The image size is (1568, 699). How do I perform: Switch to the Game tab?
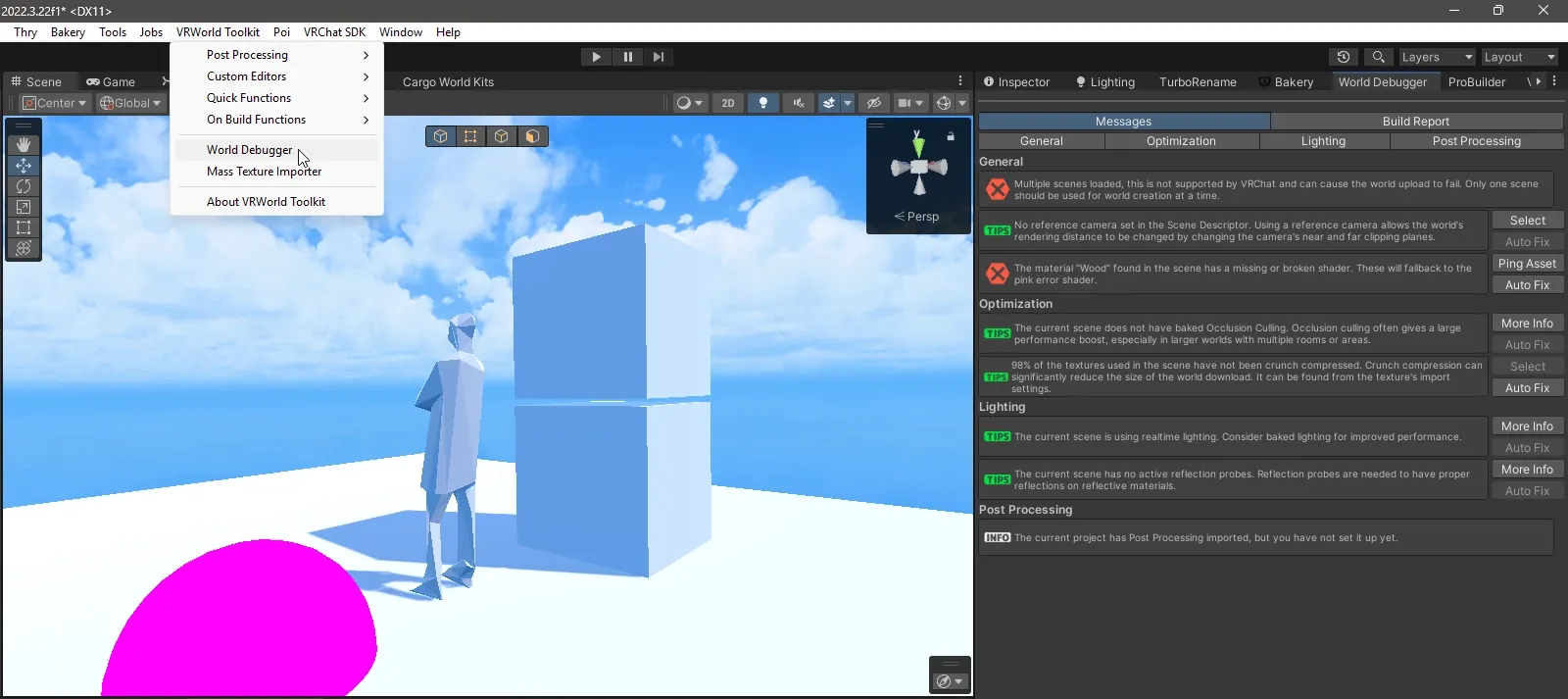111,82
